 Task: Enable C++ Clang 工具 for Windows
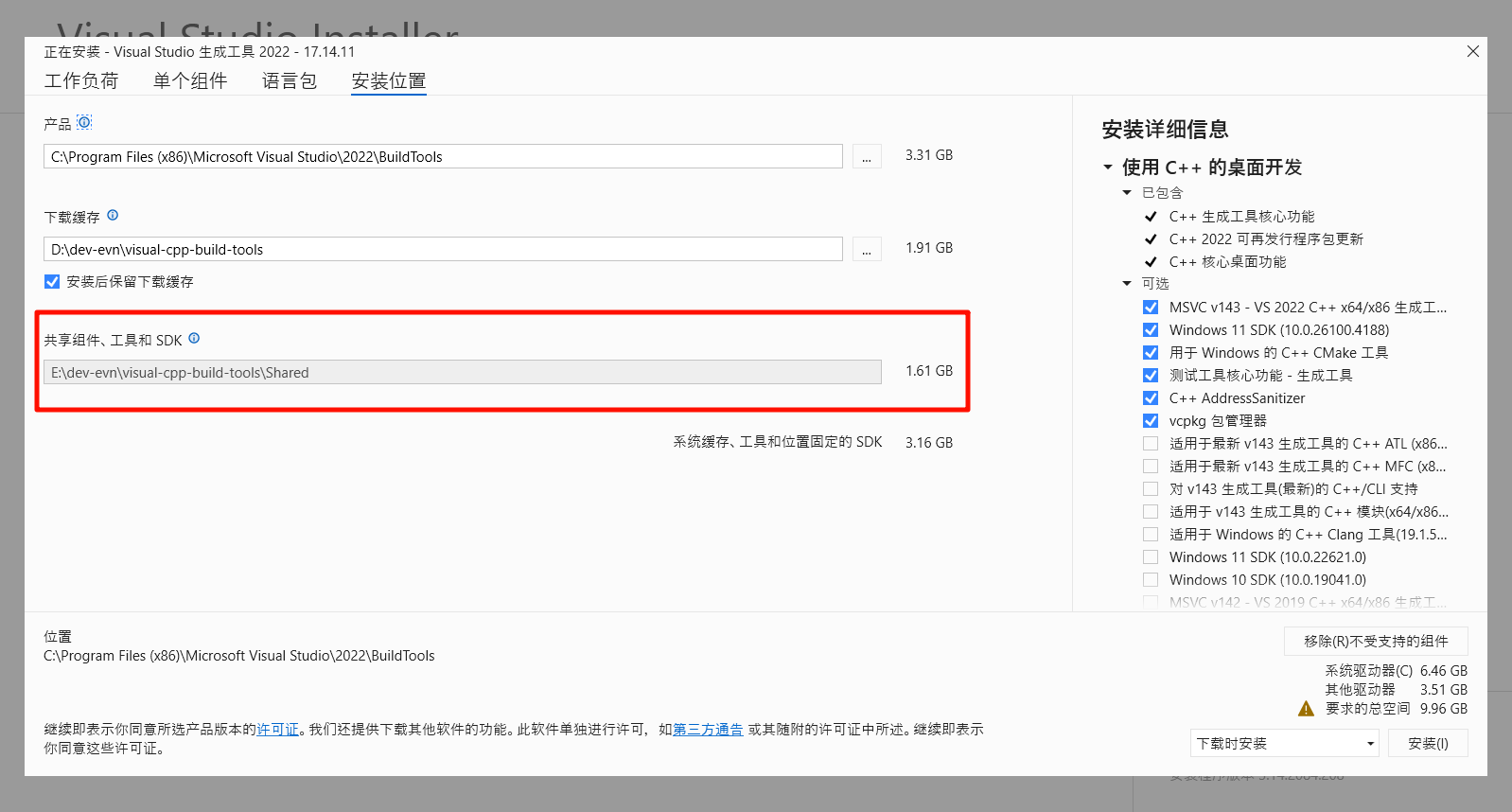coord(1151,534)
